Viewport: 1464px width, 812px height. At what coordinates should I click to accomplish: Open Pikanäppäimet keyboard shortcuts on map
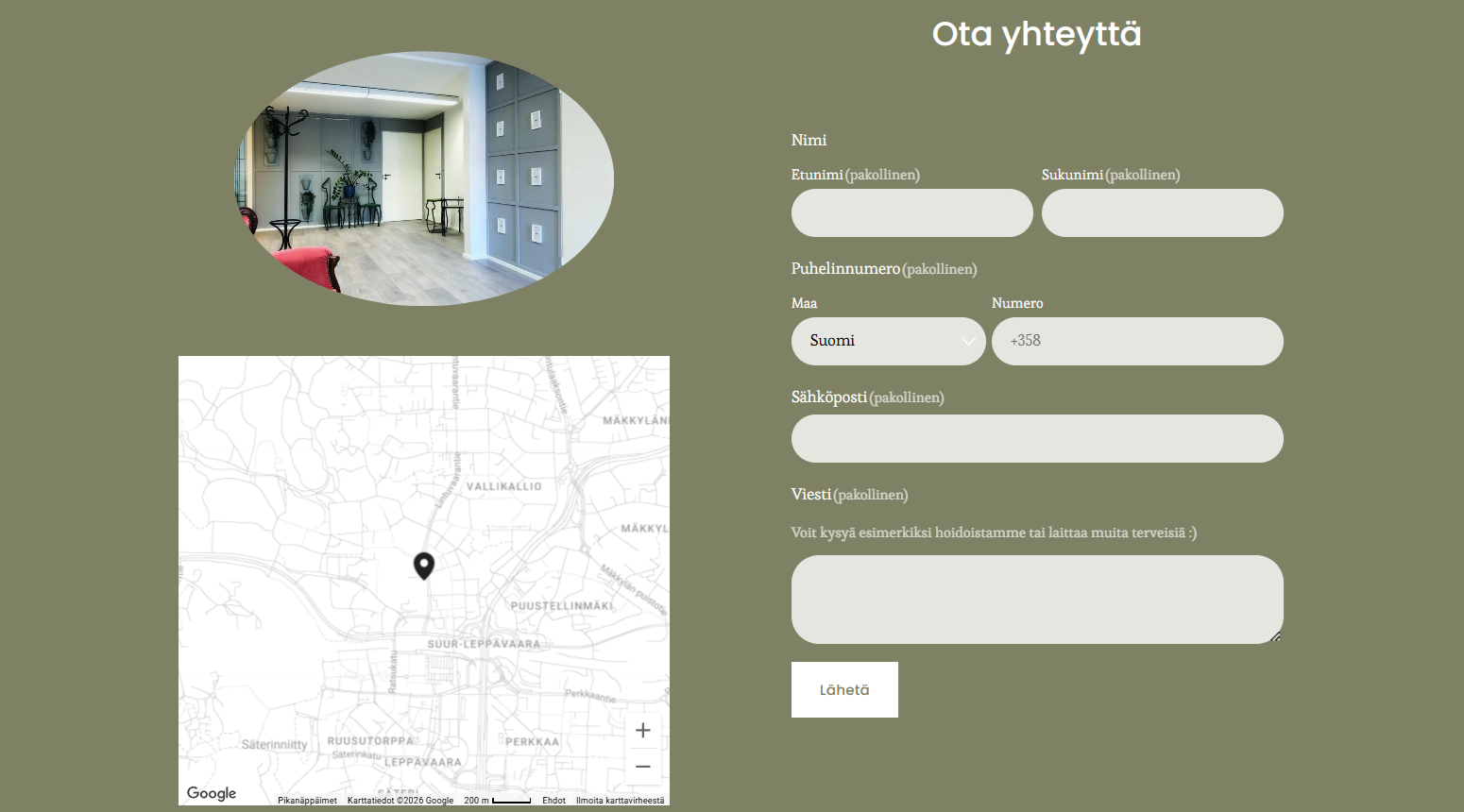click(x=307, y=801)
